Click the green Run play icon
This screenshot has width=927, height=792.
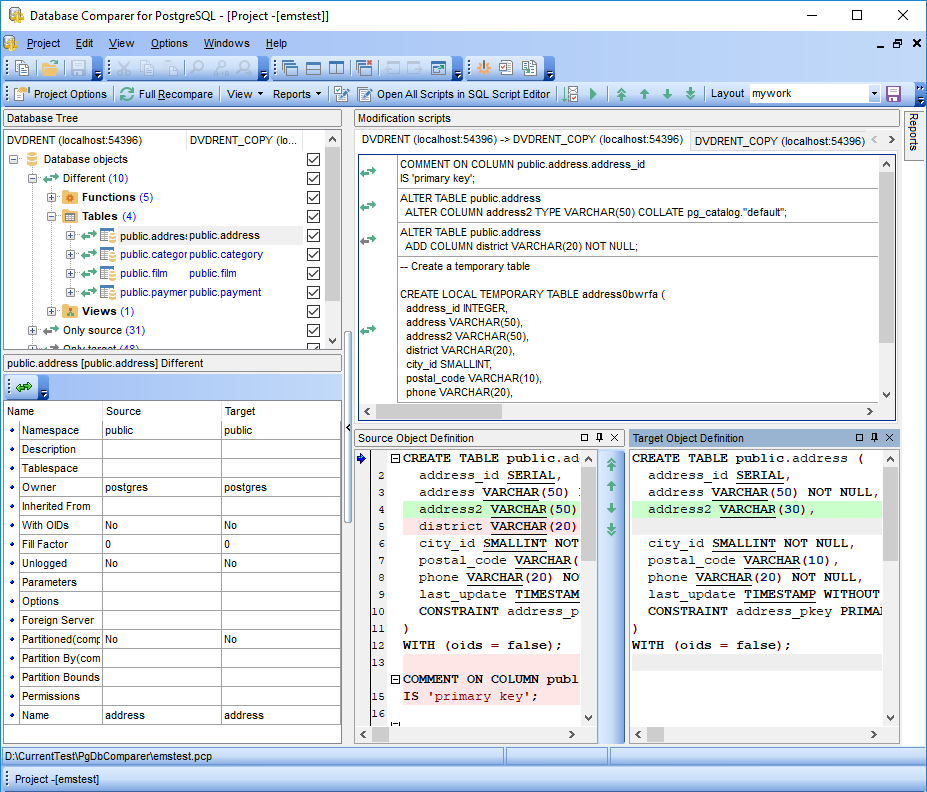594,94
